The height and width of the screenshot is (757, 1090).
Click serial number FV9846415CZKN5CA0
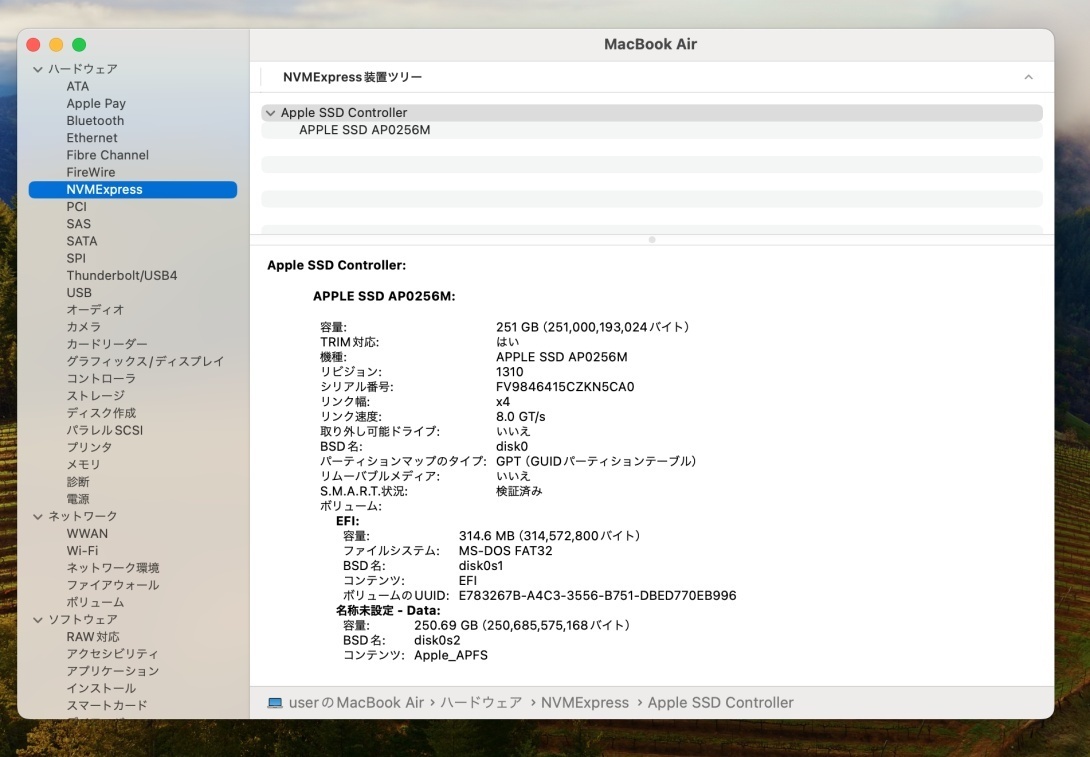click(565, 387)
